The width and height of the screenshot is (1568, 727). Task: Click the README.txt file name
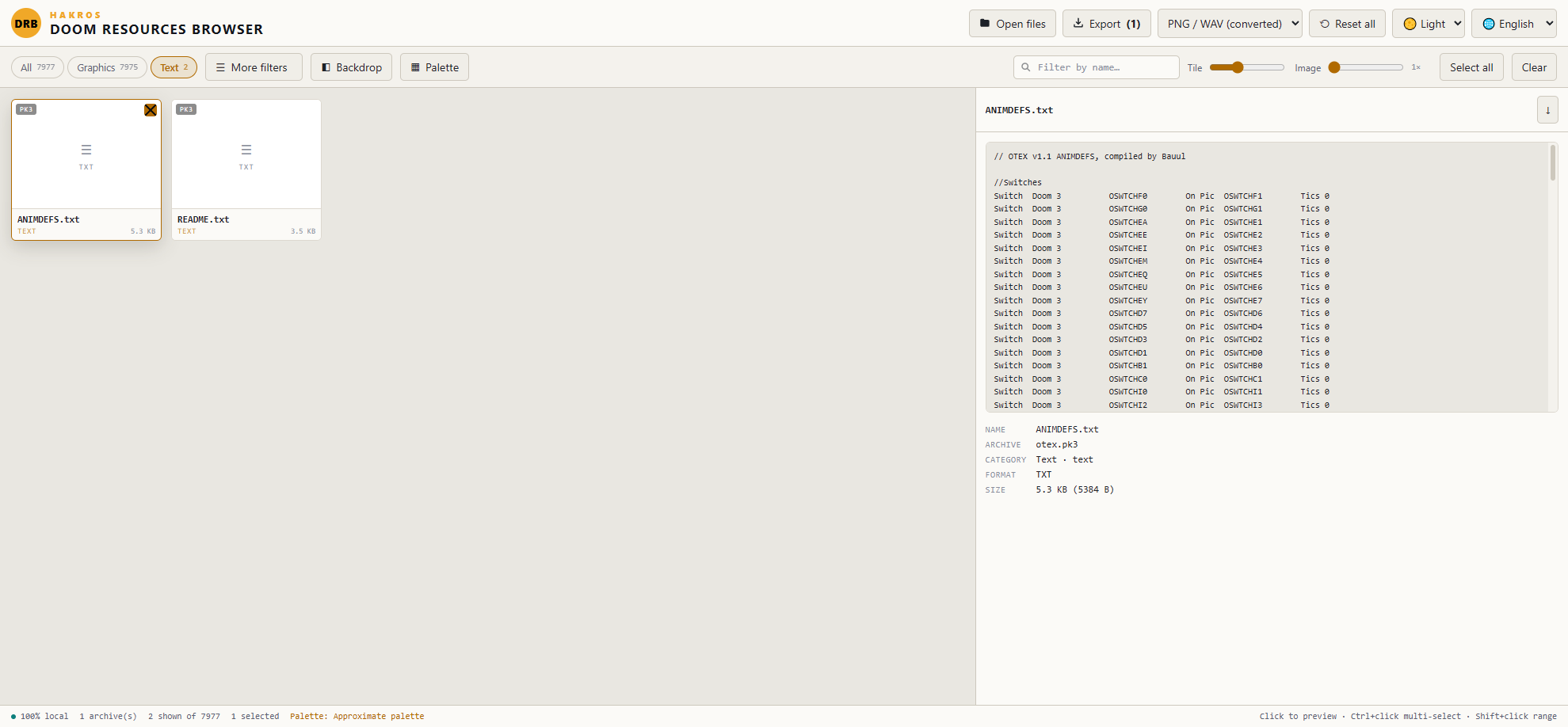pyautogui.click(x=203, y=219)
